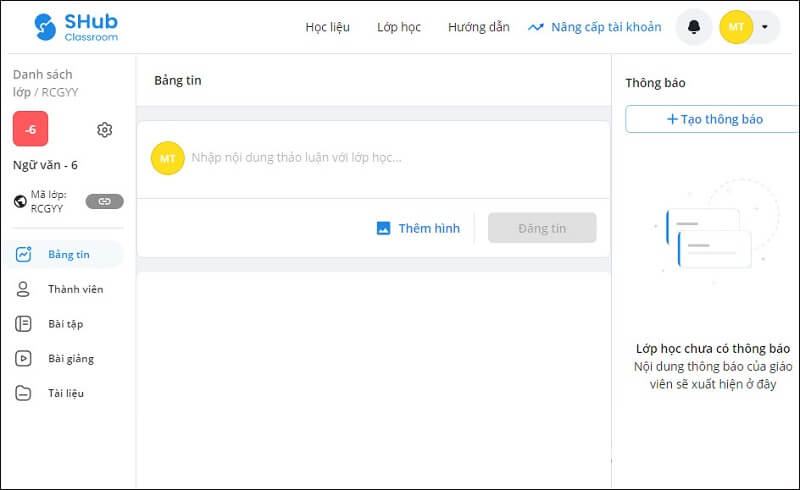Image resolution: width=800 pixels, height=490 pixels.
Task: Open class settings gear icon
Action: (105, 130)
